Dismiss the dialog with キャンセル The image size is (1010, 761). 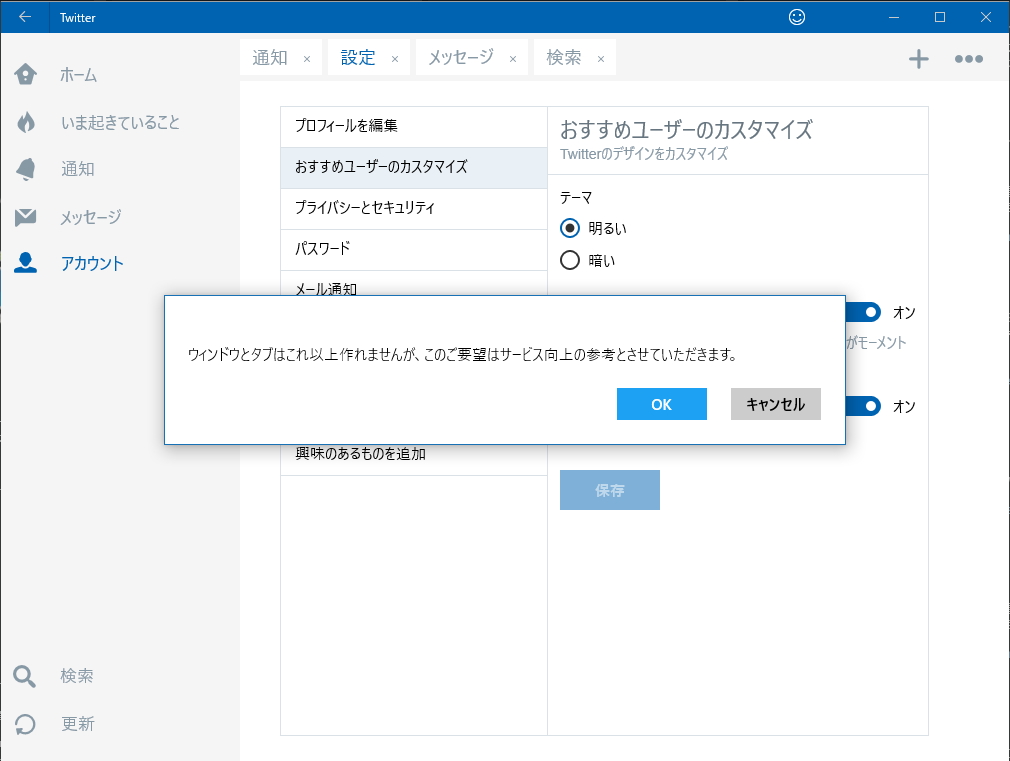[x=776, y=404]
